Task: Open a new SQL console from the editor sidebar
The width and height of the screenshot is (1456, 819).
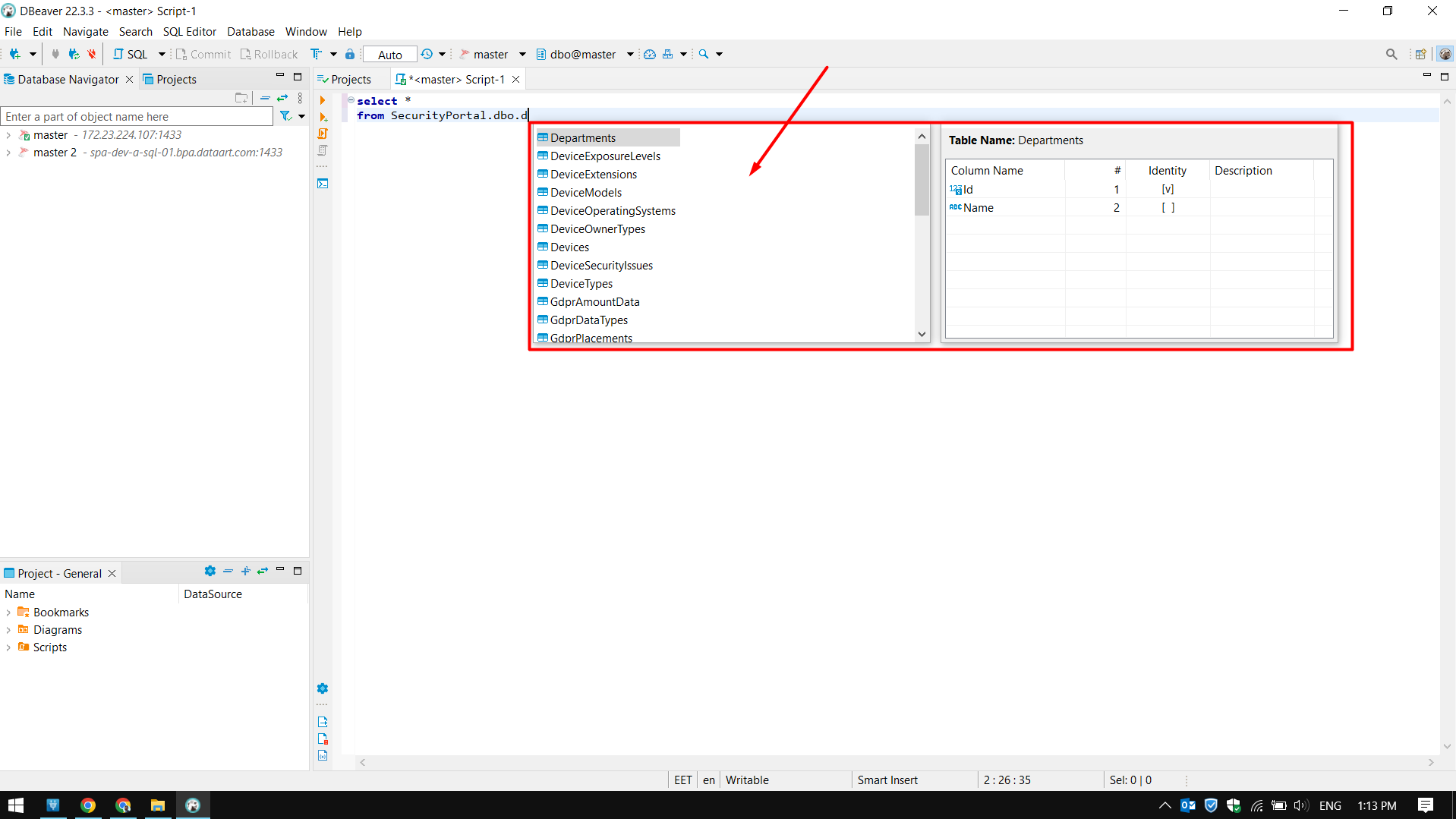Action: click(x=323, y=183)
